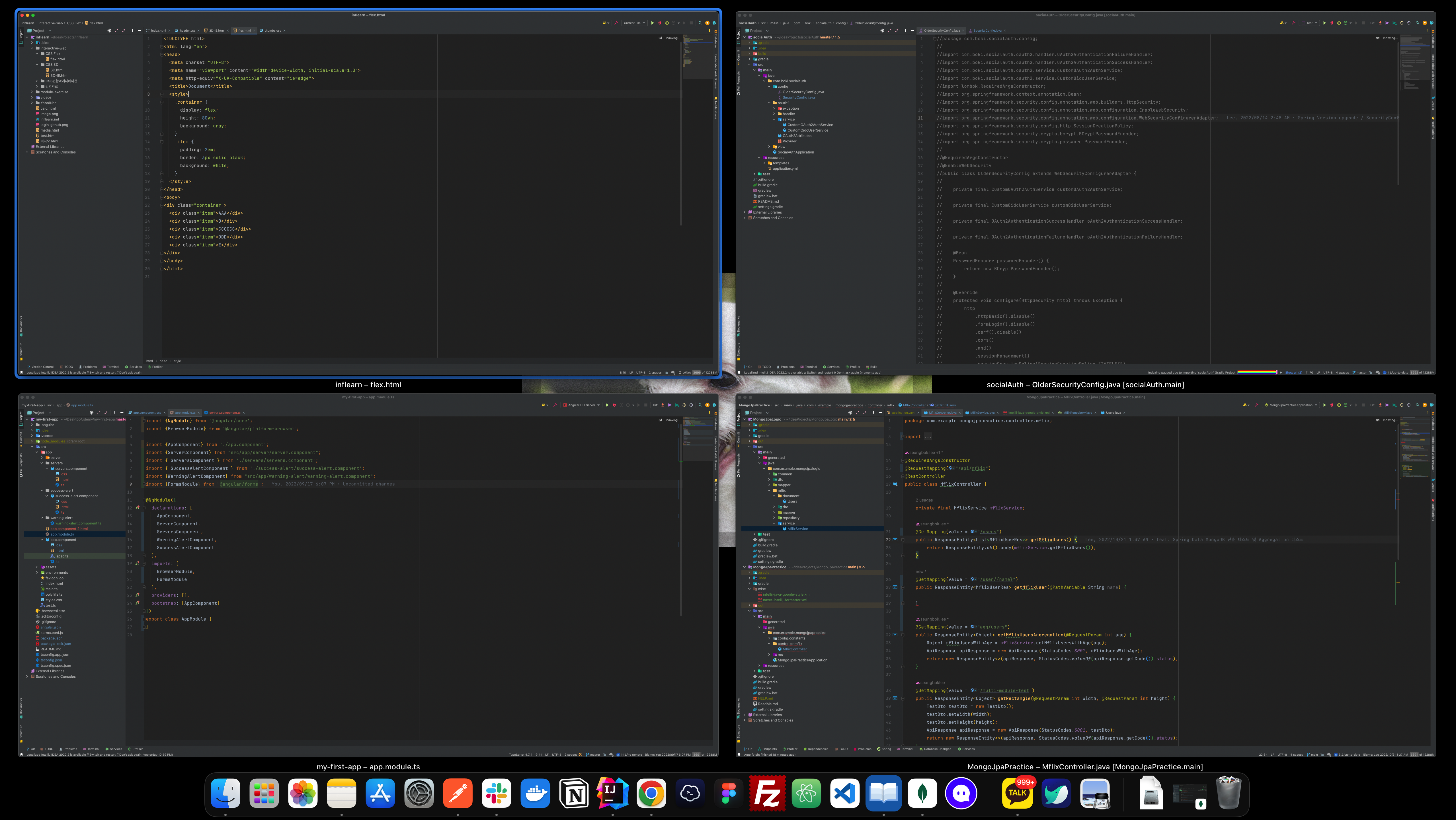Toggle read-only lock in my-first-app status bar
The width and height of the screenshot is (1456, 820).
604,755
